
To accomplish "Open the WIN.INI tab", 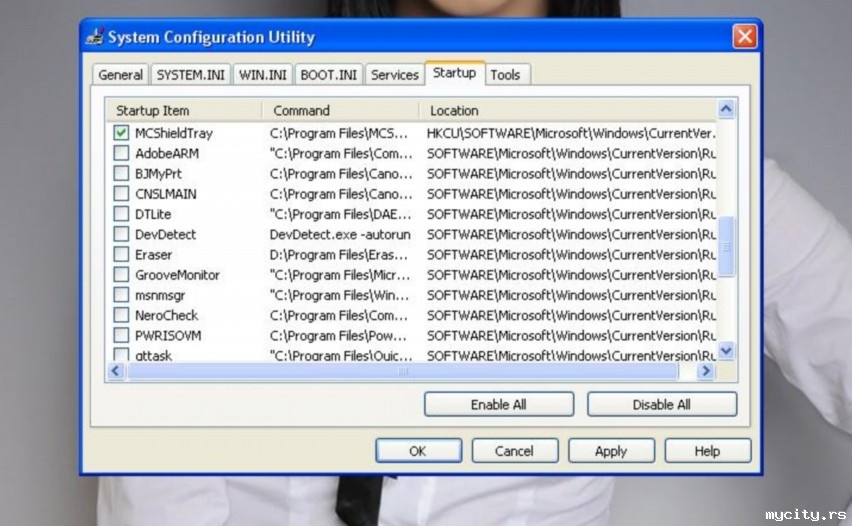I will [x=263, y=75].
